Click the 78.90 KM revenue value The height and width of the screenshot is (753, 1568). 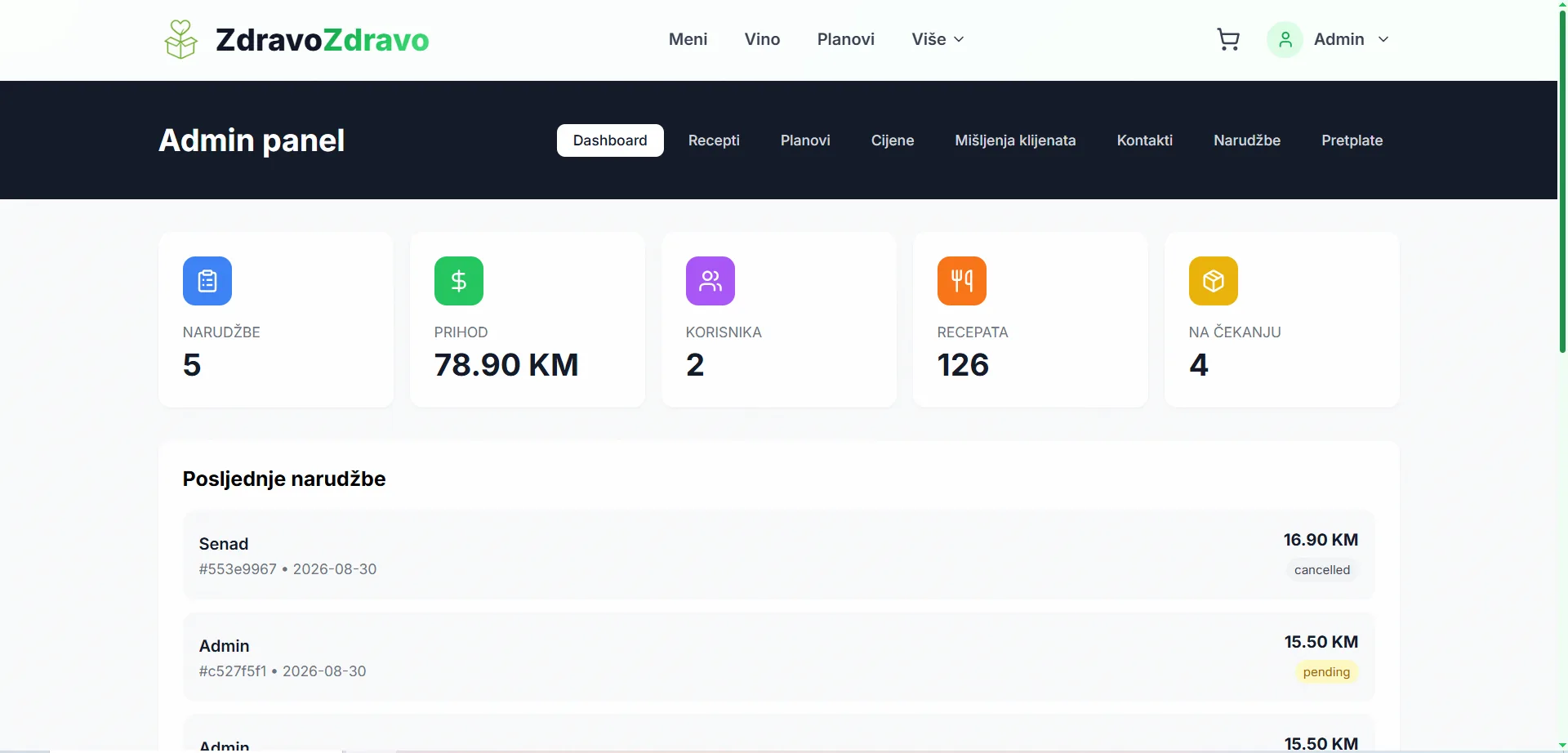(506, 365)
